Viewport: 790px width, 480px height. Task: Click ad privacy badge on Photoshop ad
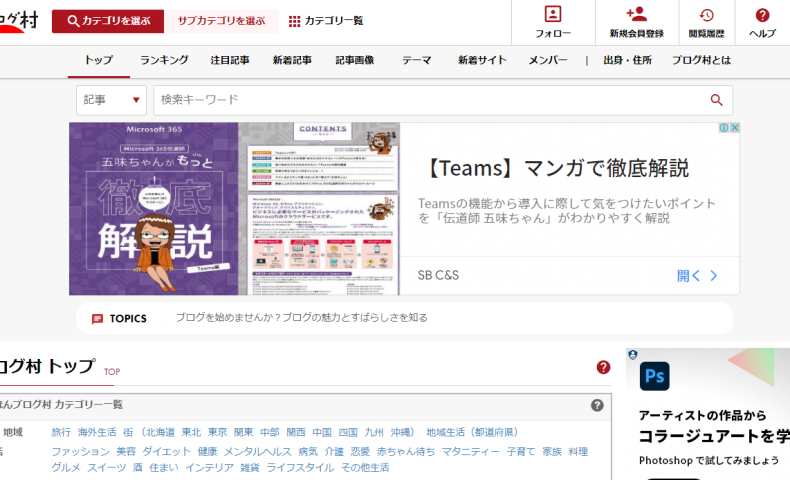633,355
